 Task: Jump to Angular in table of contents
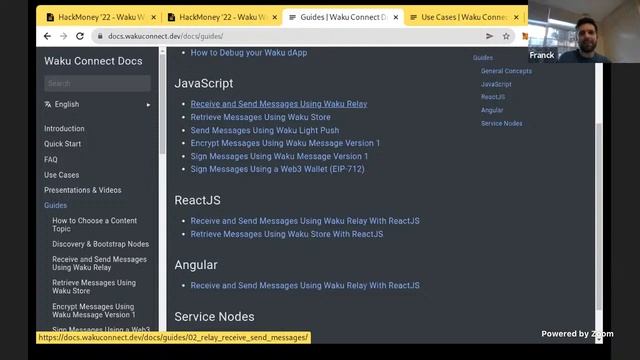(492, 110)
